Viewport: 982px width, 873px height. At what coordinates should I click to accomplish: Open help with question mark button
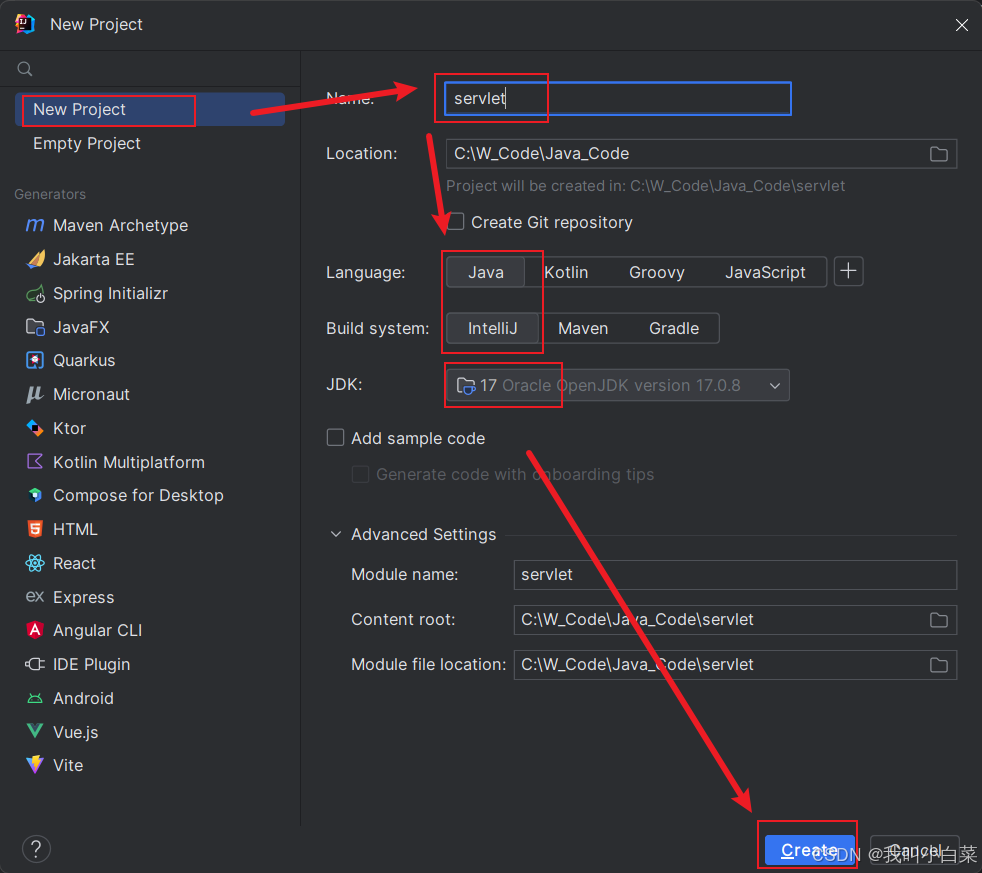tap(36, 849)
